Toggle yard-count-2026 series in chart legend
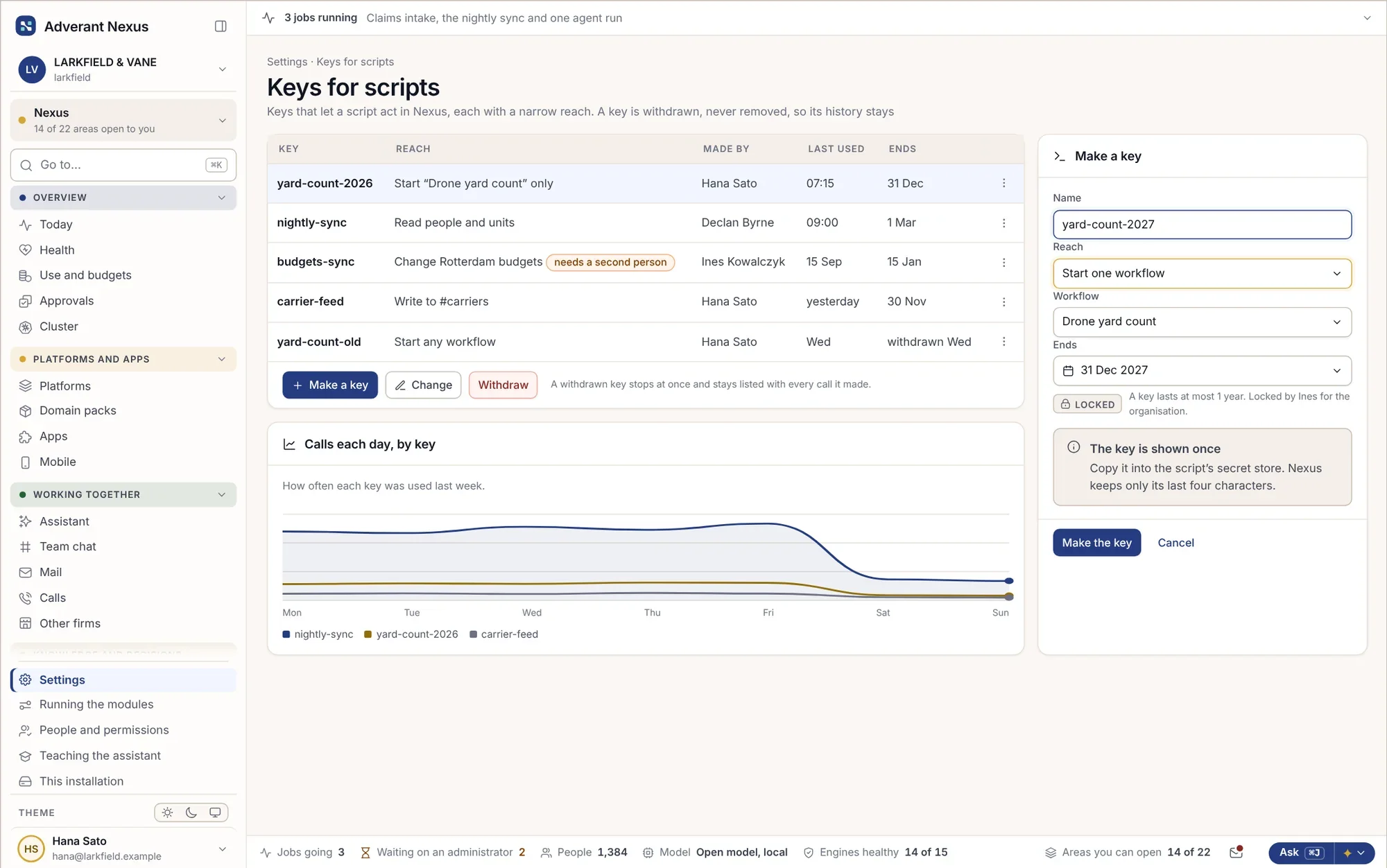This screenshot has width=1387, height=868. (411, 634)
